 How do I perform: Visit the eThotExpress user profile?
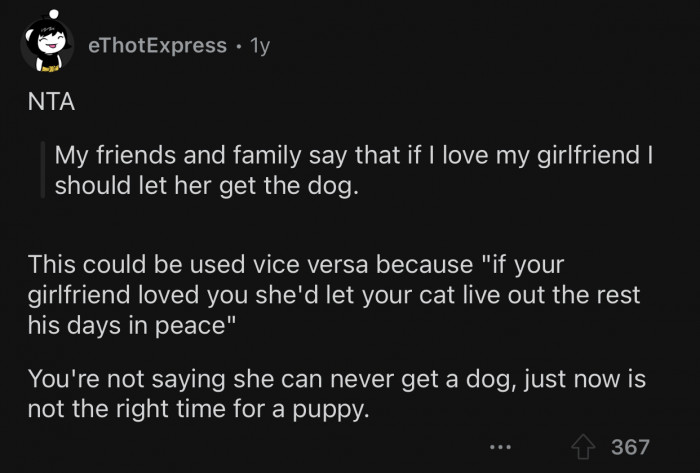click(x=158, y=46)
